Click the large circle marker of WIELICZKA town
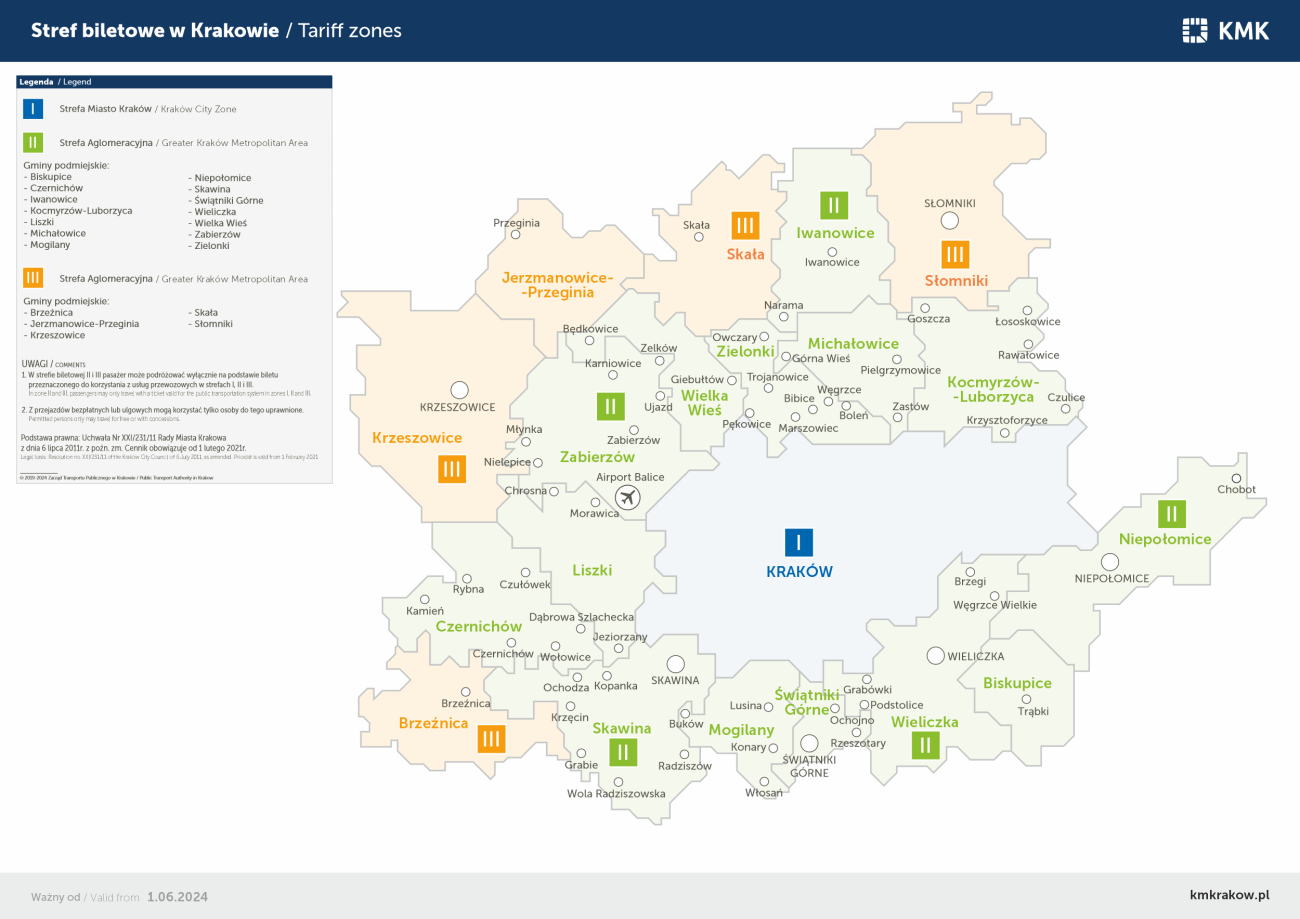Image resolution: width=1300 pixels, height=919 pixels. click(x=935, y=656)
